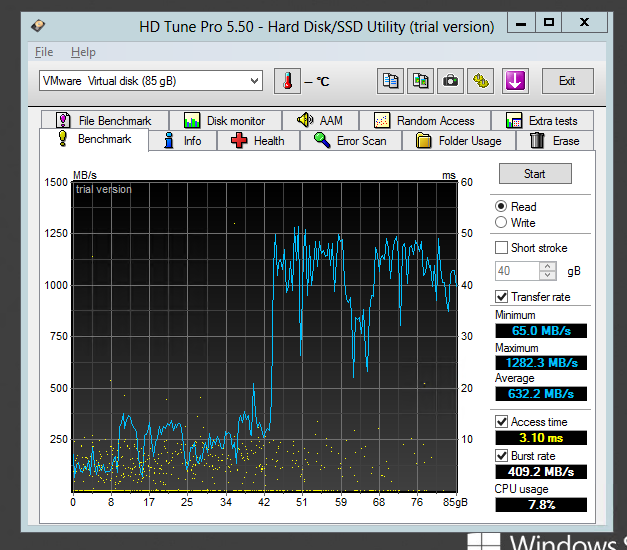
Task: Copy screenshot to clipboard toolbar icon
Action: coord(420,81)
